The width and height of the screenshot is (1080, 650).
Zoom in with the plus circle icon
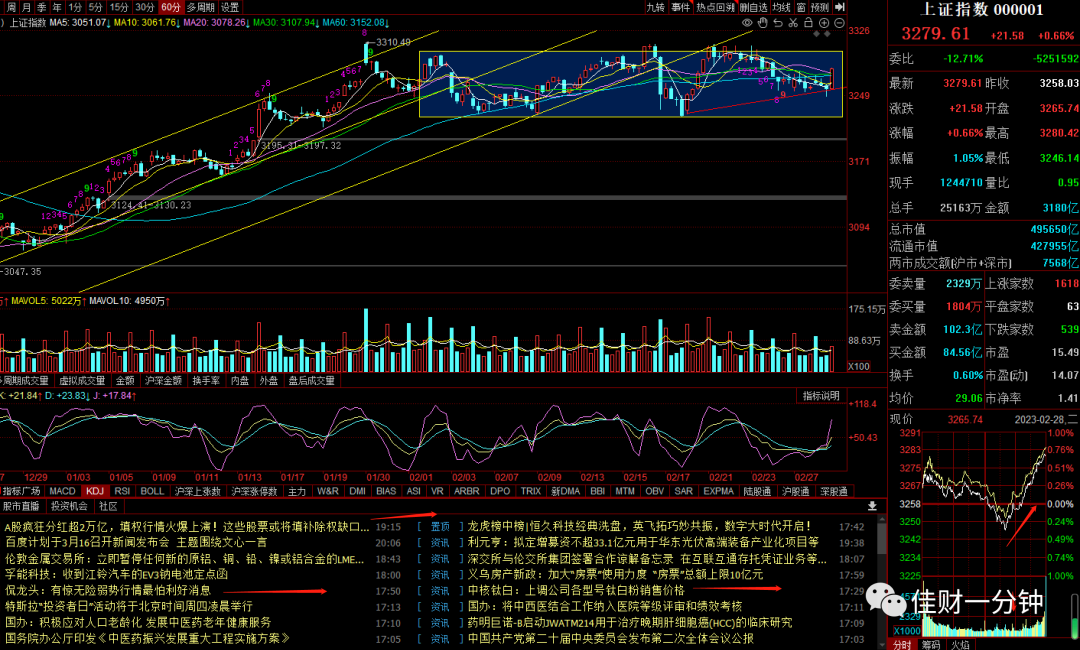pyautogui.click(x=824, y=23)
